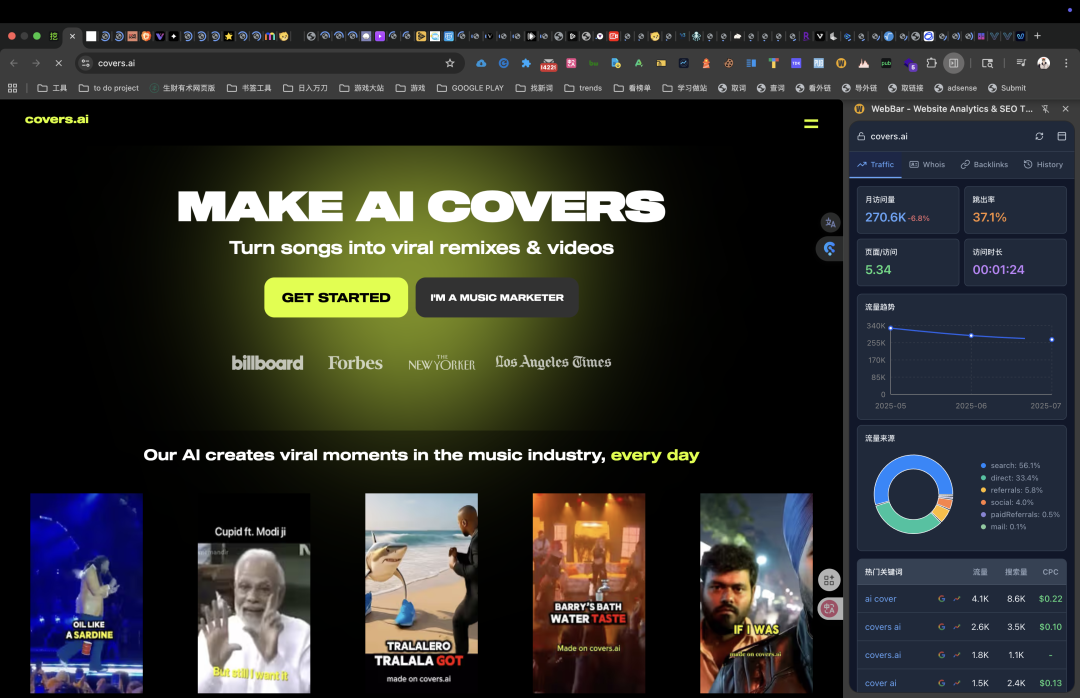This screenshot has height=698, width=1080.
Task: Switch to the Whois tab
Action: pyautogui.click(x=927, y=165)
